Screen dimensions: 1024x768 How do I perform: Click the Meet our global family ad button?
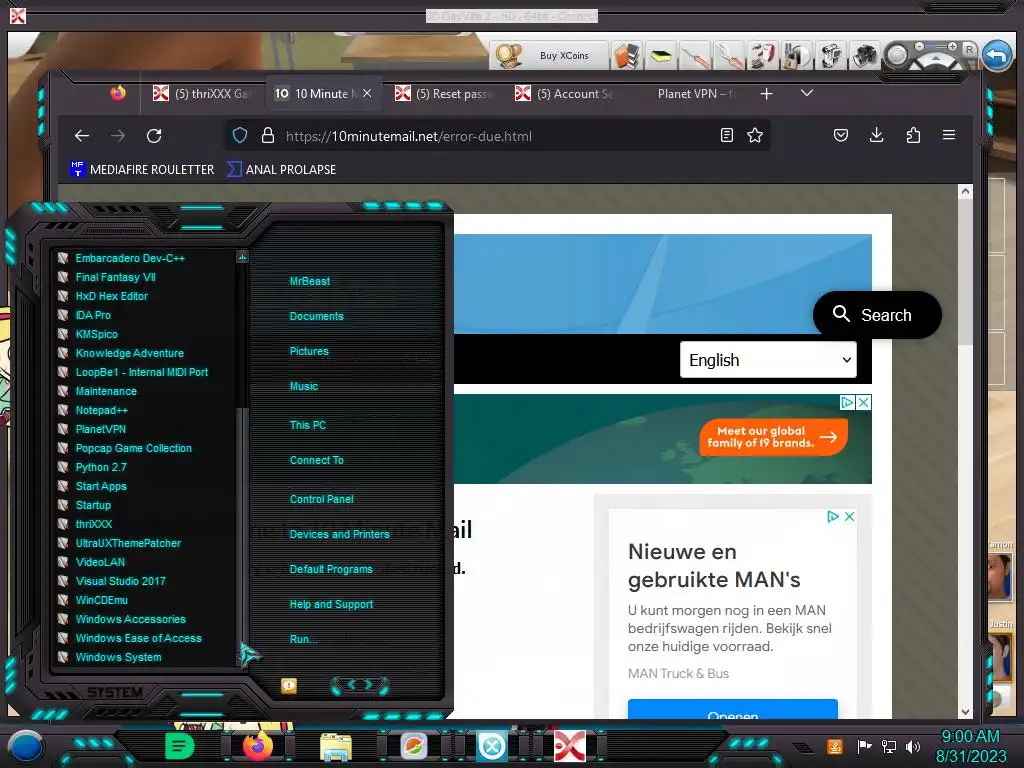click(x=773, y=437)
